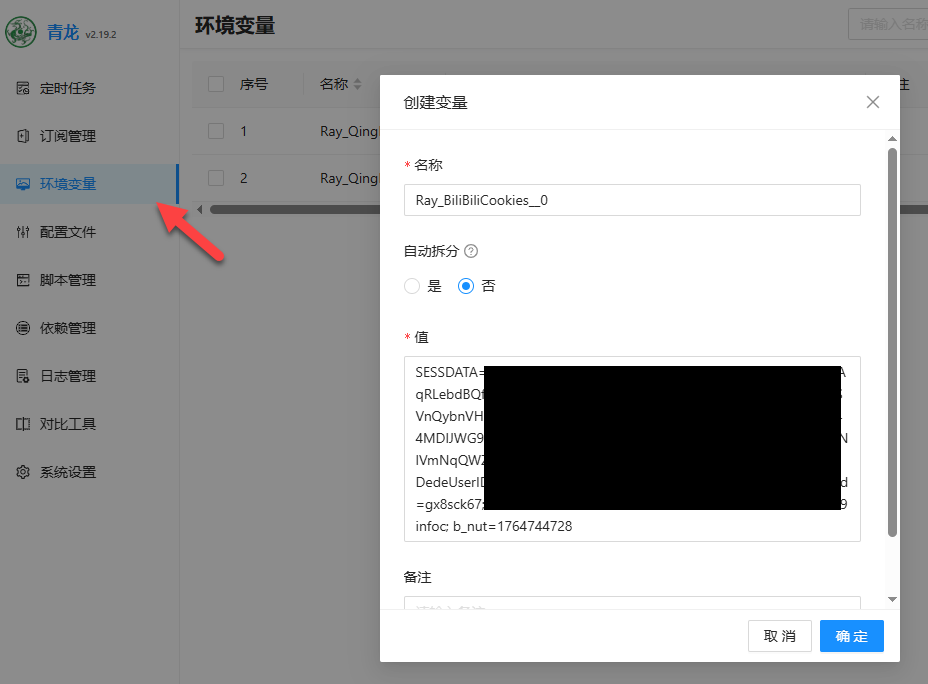The width and height of the screenshot is (928, 684).
Task: Sort the 名称 column by its caret
Action: 359,85
